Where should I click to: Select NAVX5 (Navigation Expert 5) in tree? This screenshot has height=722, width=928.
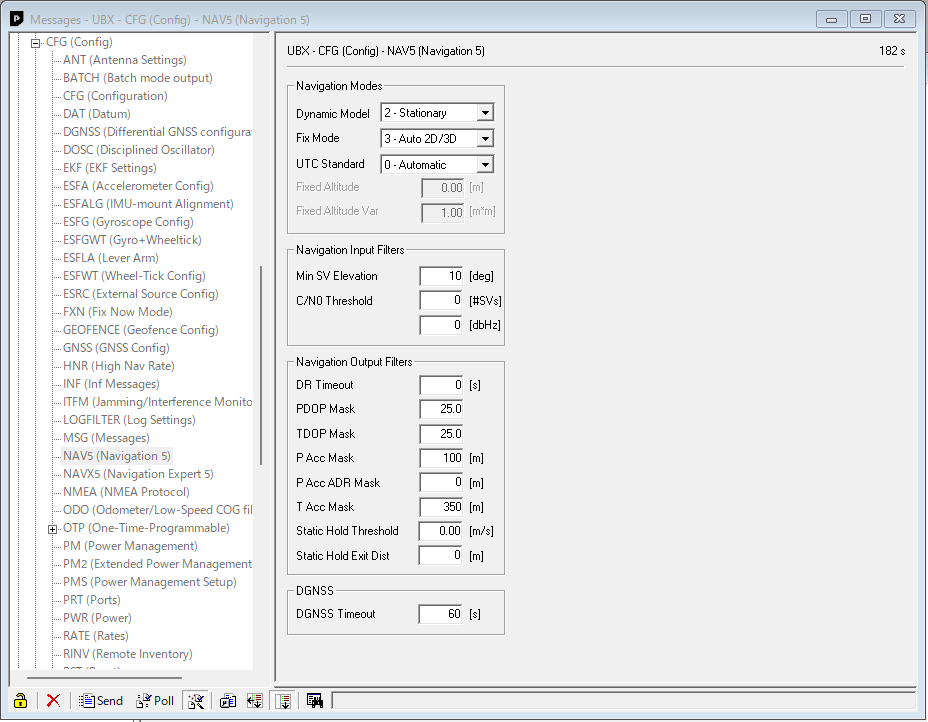click(x=138, y=474)
